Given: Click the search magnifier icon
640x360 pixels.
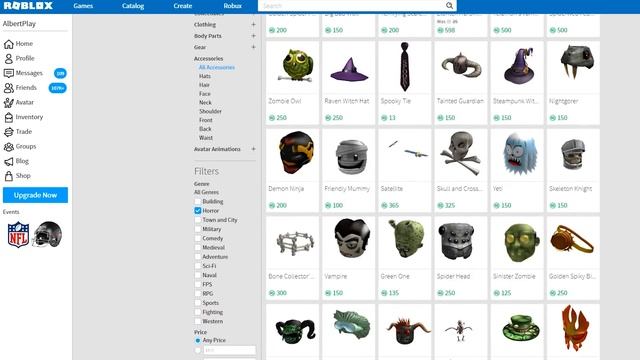Looking at the screenshot, I should (449, 6).
